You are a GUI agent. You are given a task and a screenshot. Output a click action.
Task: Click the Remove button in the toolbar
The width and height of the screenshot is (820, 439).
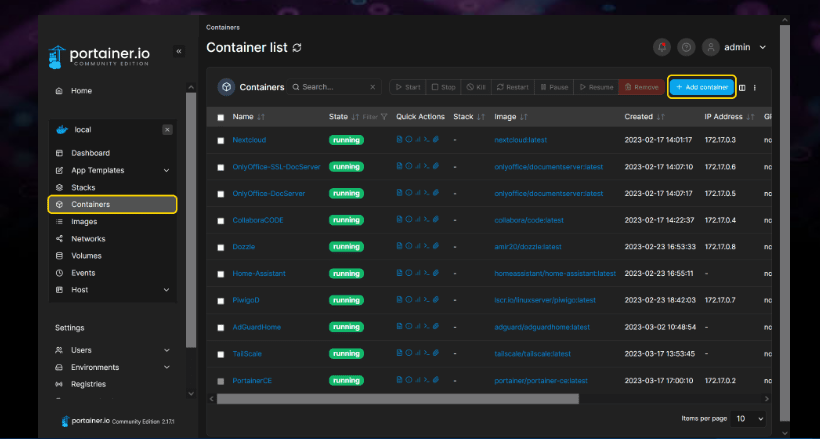(x=641, y=87)
